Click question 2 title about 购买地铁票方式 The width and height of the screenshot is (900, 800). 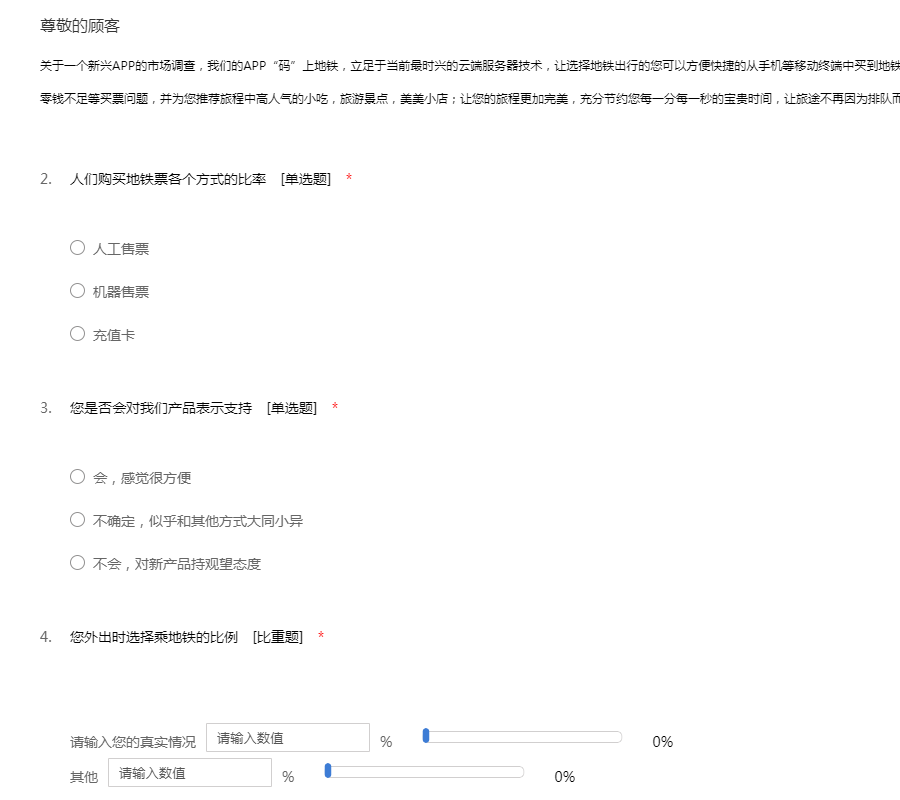click(167, 179)
